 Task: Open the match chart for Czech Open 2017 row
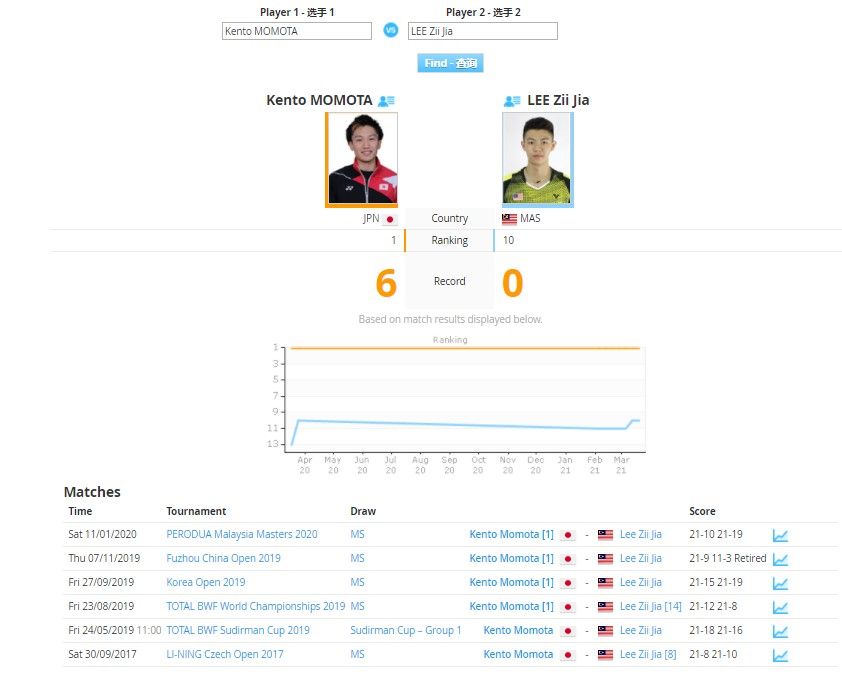(x=780, y=654)
